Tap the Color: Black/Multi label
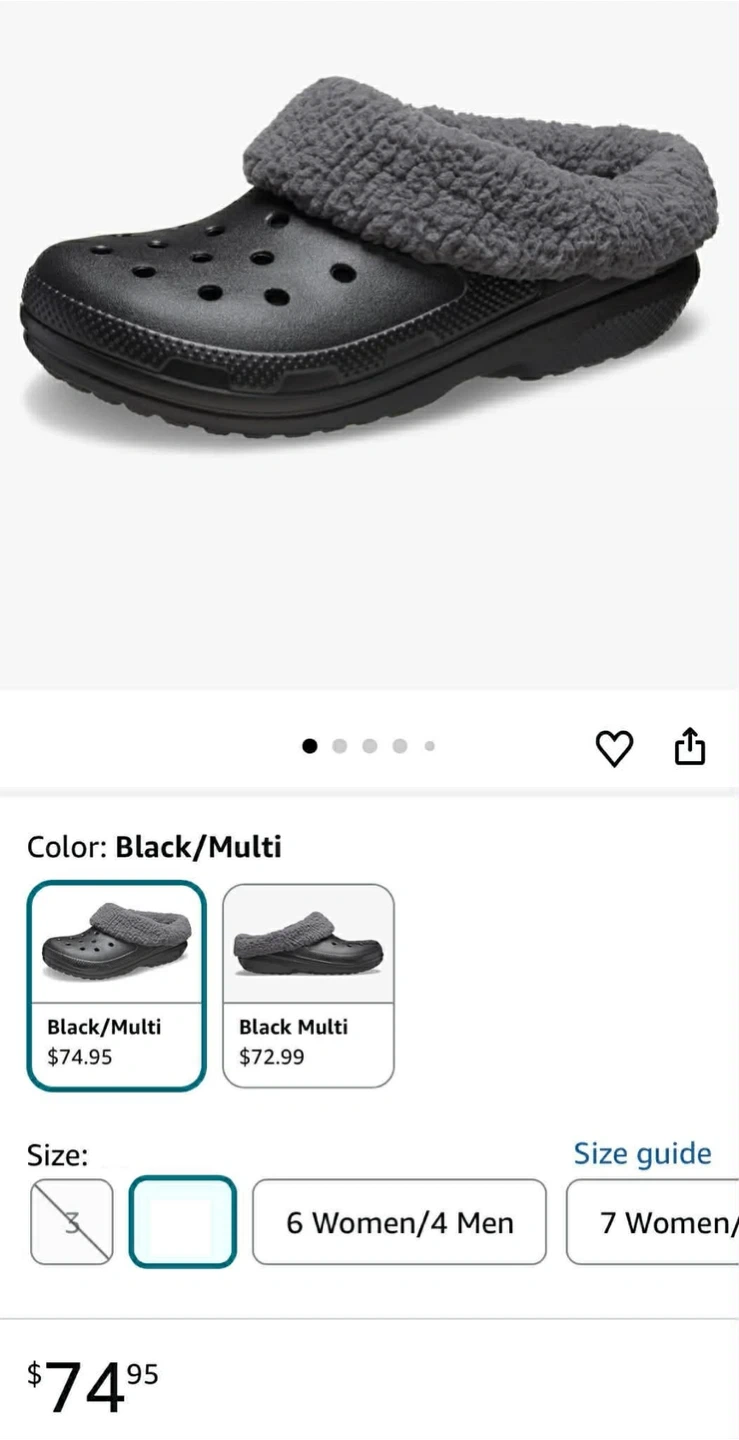This screenshot has width=739, height=1440. [154, 847]
